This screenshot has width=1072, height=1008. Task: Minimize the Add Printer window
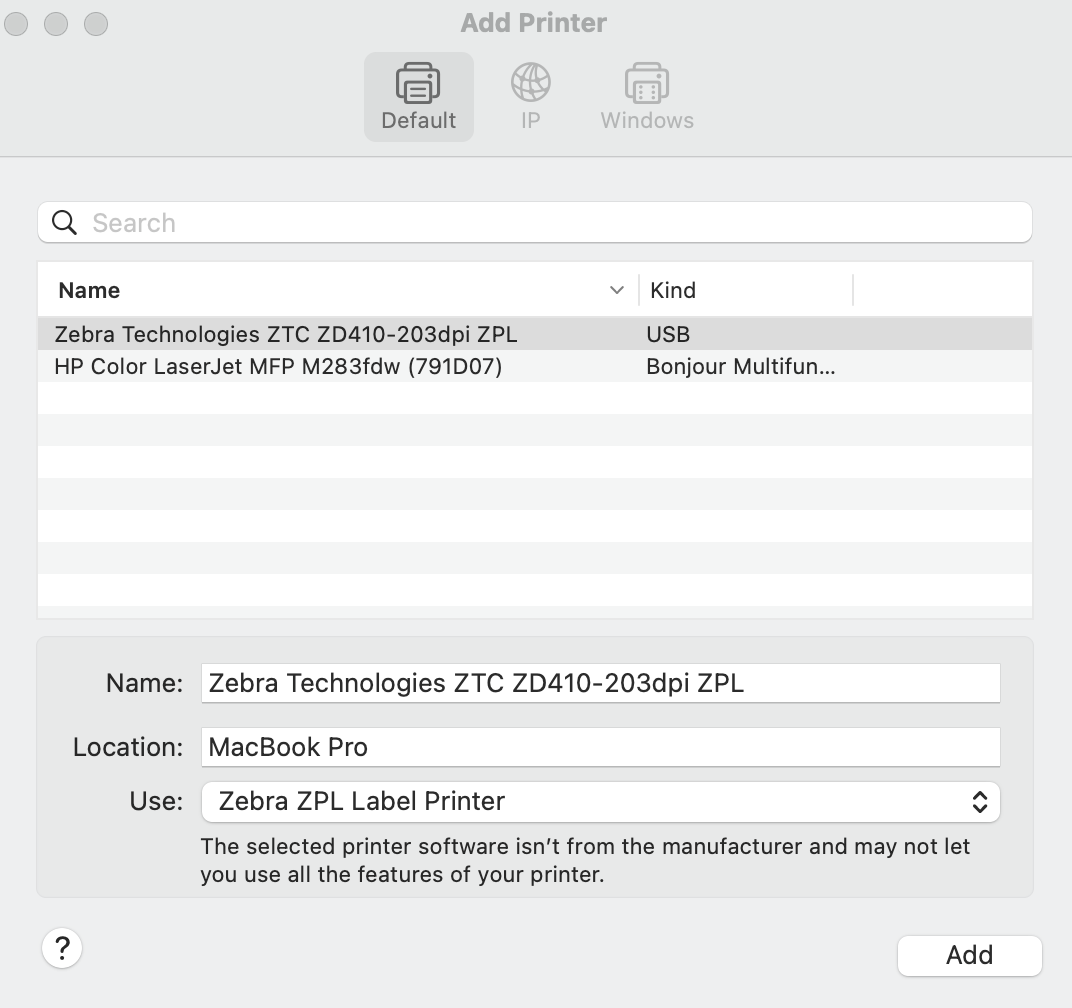coord(56,24)
